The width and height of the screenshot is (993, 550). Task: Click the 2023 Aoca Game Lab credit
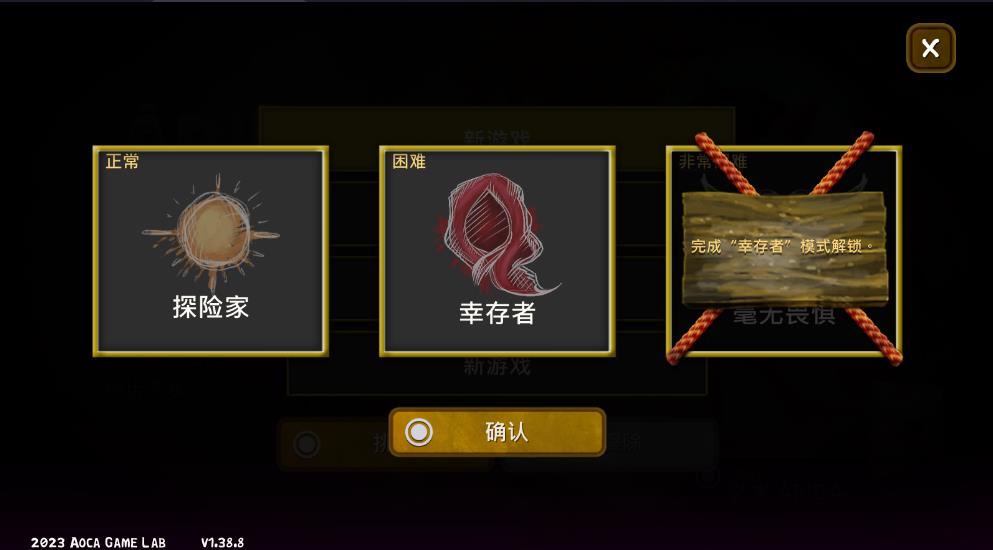[x=98, y=543]
